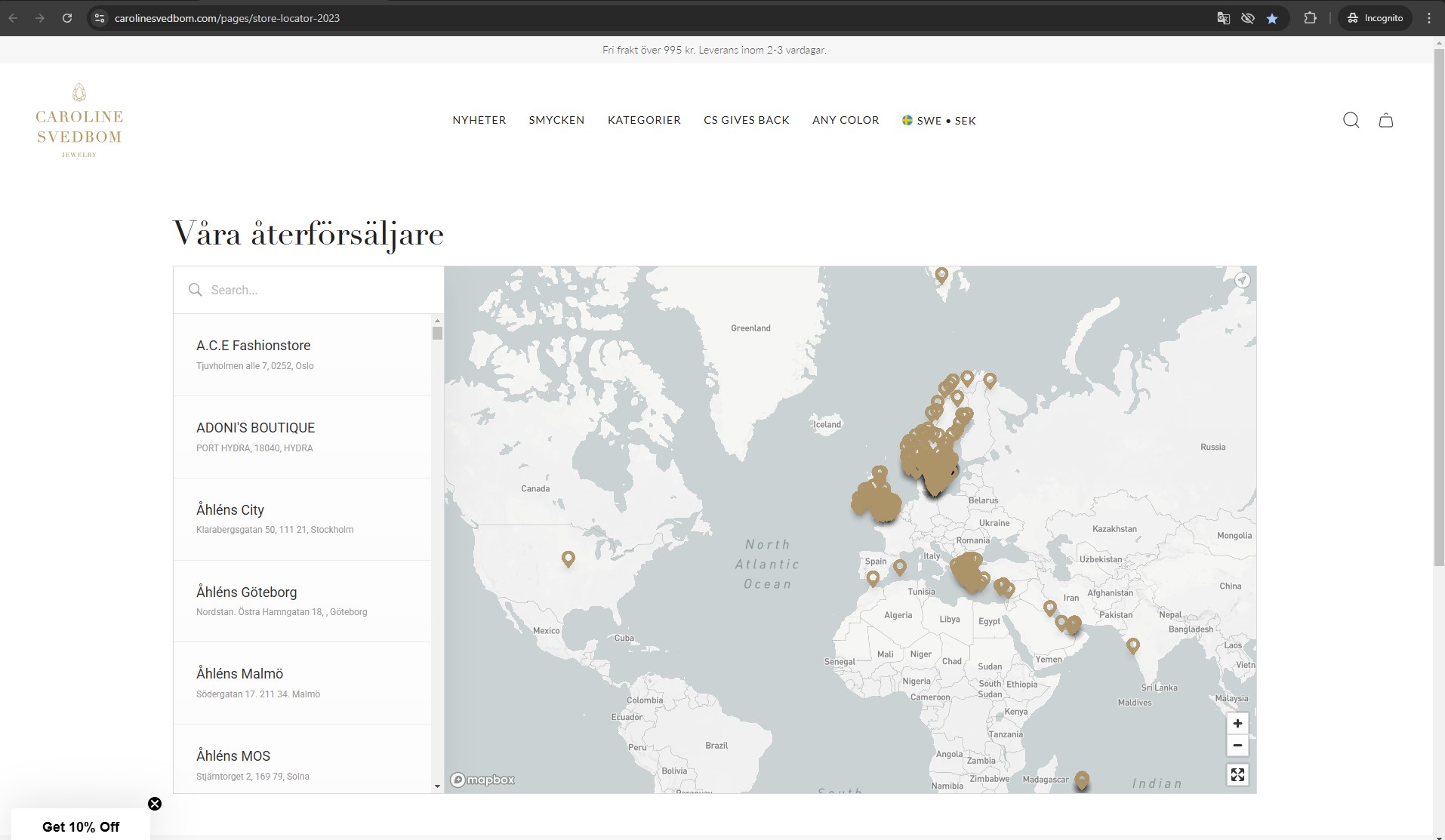
Task: Go back with the browser back arrow
Action: tap(14, 18)
